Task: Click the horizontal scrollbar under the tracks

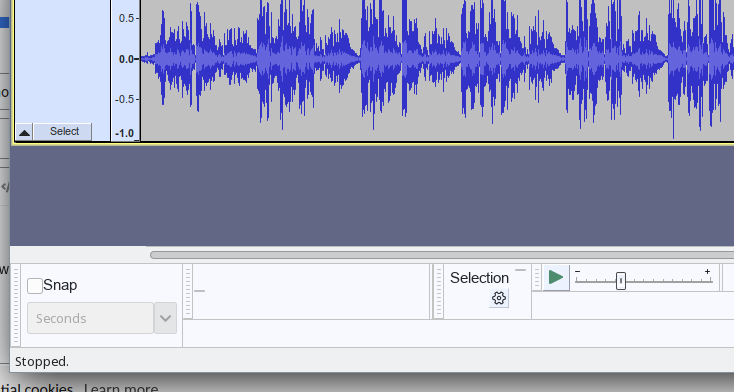Action: [x=442, y=255]
